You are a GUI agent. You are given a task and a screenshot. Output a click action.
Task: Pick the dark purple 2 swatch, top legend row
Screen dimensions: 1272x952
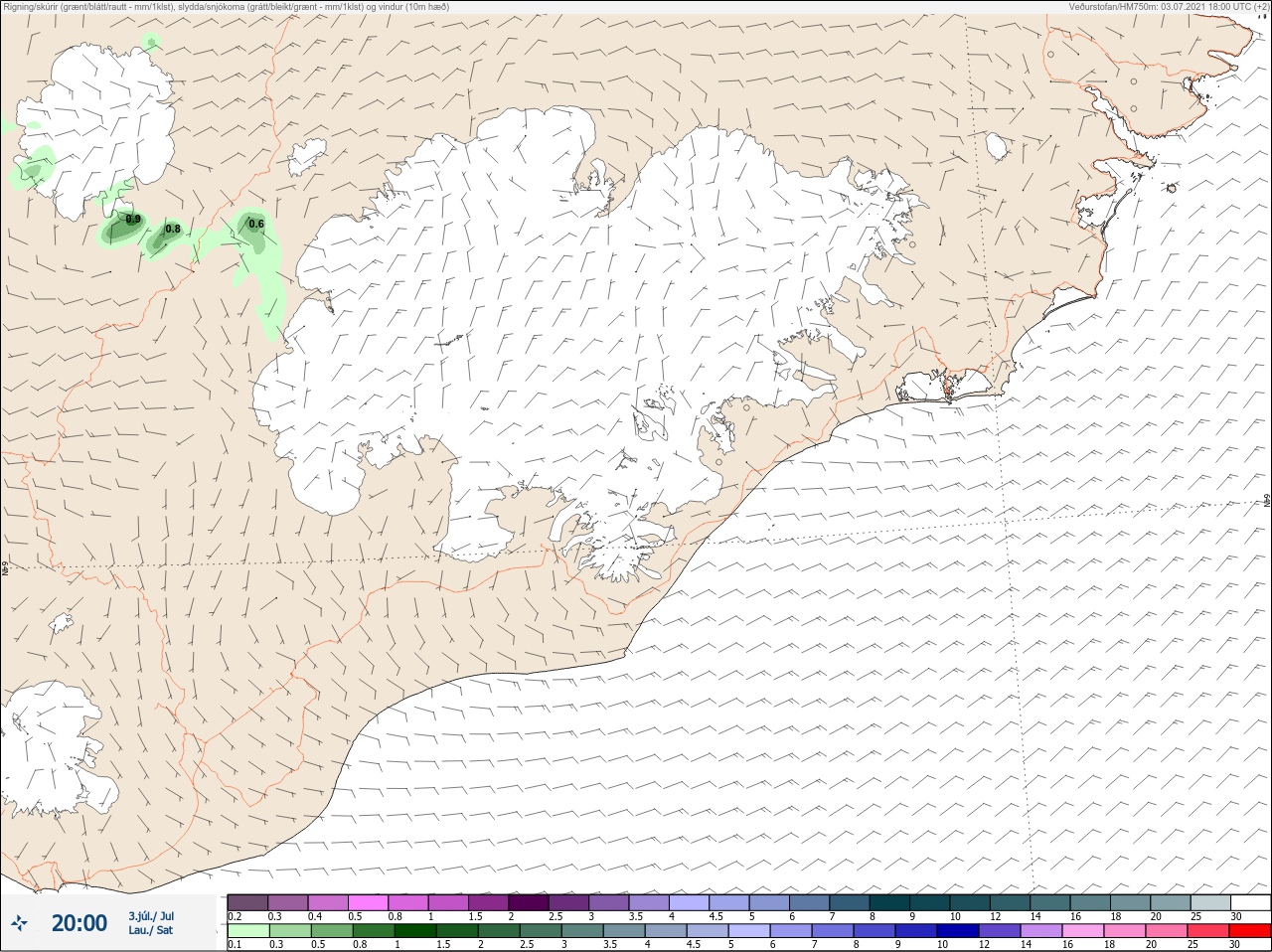[529, 902]
